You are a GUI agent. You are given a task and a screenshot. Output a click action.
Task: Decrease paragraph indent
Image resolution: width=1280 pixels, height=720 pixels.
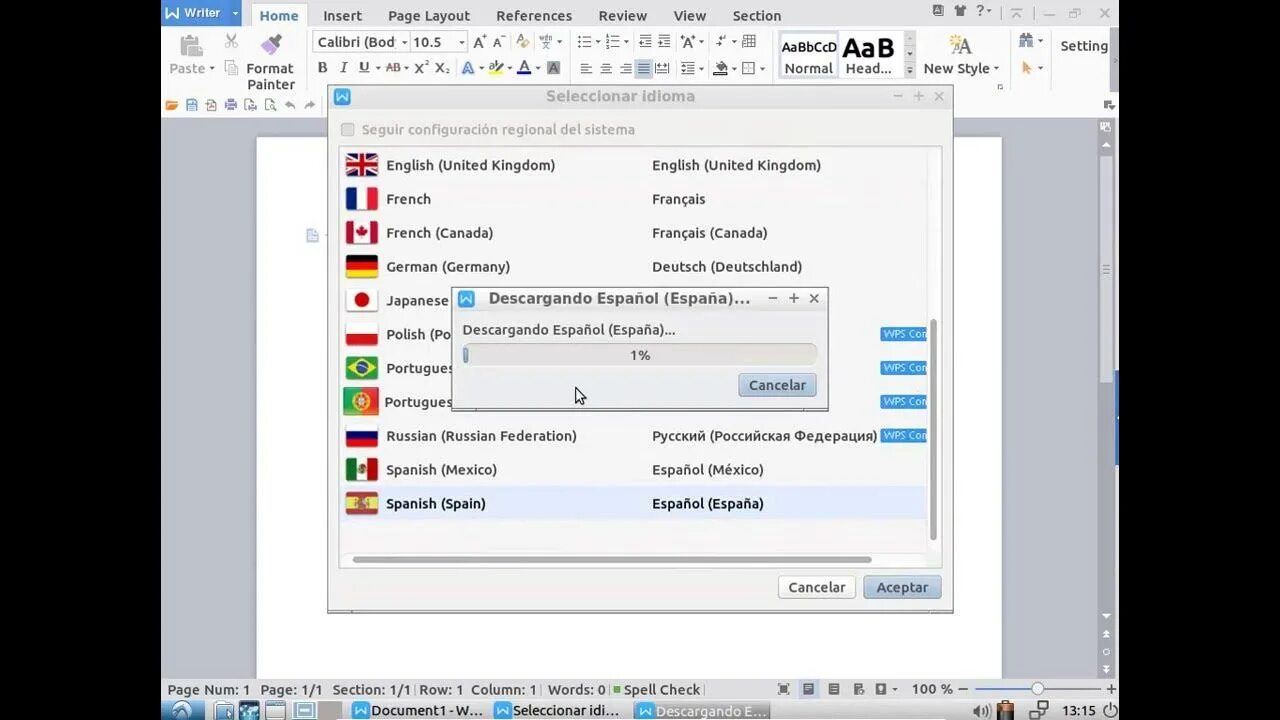[x=644, y=42]
